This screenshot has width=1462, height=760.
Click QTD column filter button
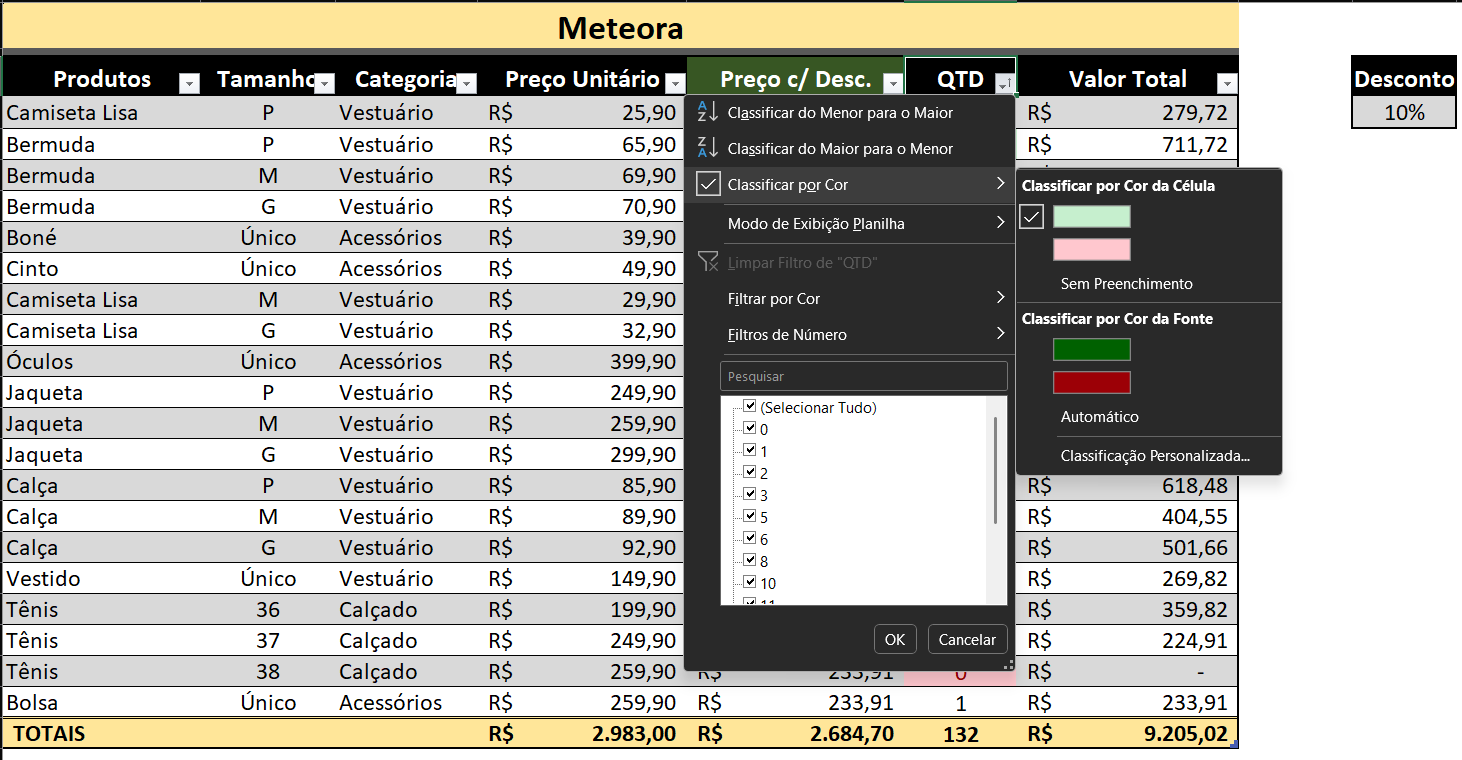pyautogui.click(x=1005, y=83)
